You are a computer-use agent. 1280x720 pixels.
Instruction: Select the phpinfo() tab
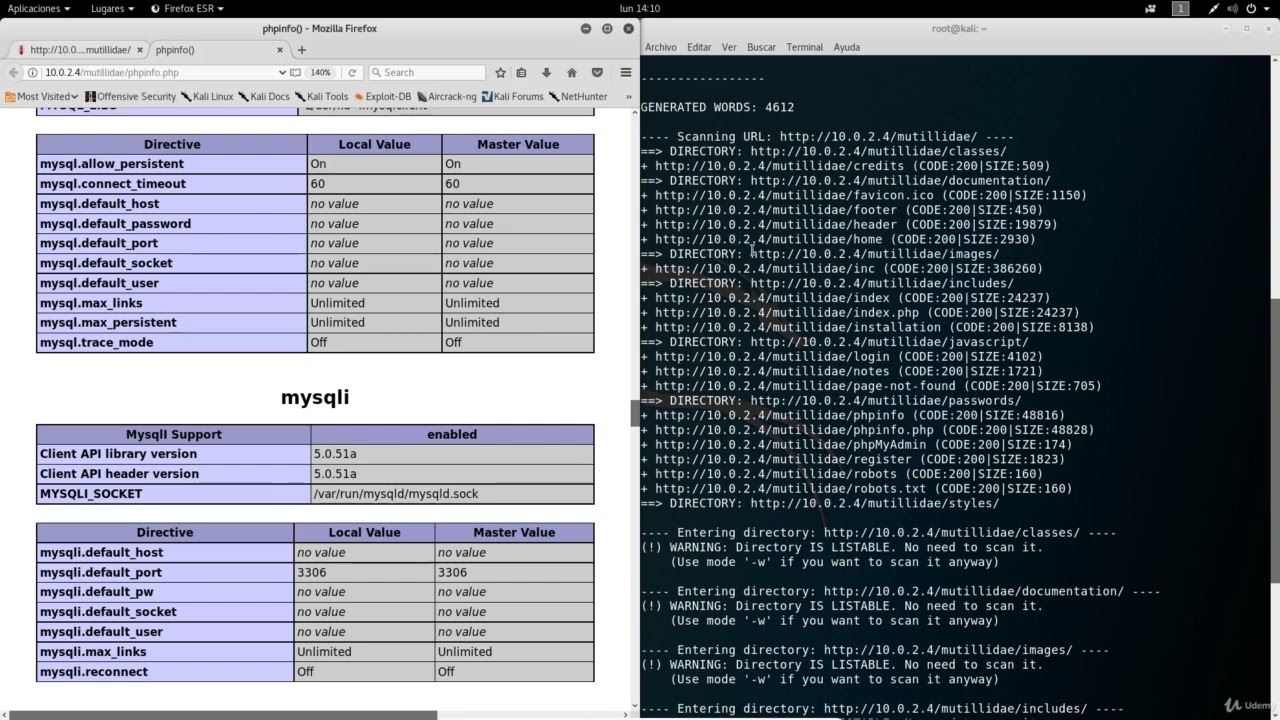220,49
